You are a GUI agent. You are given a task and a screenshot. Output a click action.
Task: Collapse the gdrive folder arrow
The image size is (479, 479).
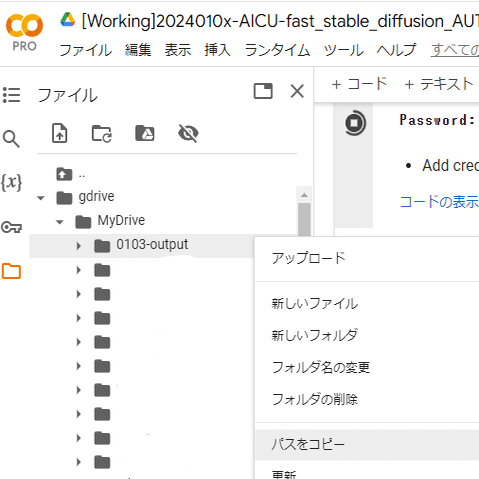[x=41, y=198]
